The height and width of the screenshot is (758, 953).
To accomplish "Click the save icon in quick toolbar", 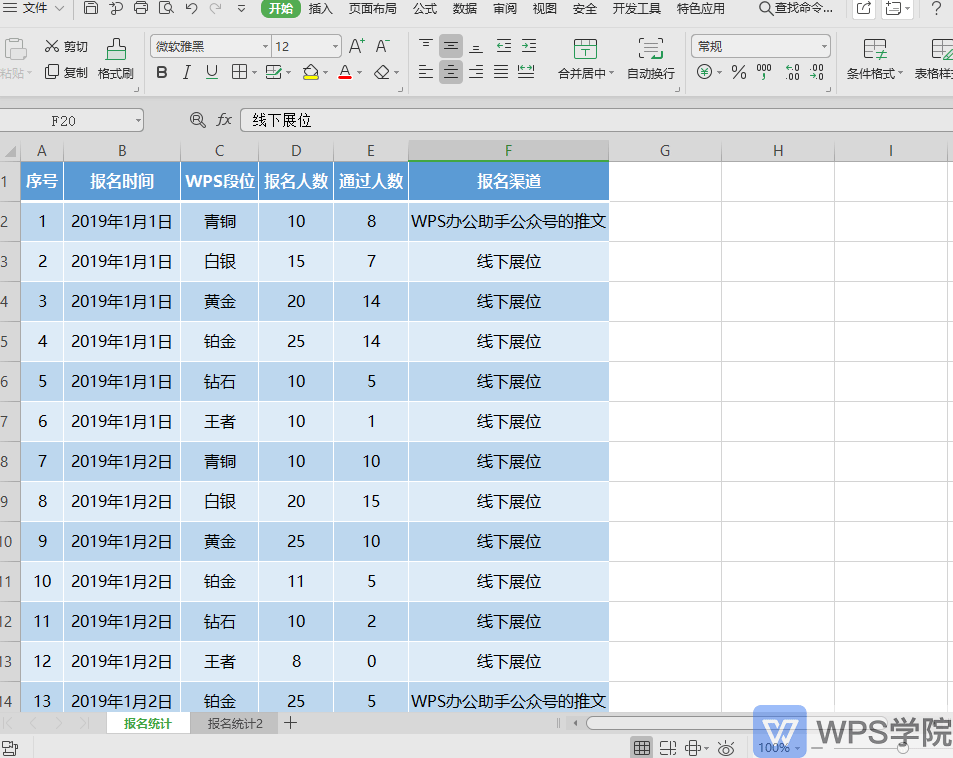I will tap(91, 8).
